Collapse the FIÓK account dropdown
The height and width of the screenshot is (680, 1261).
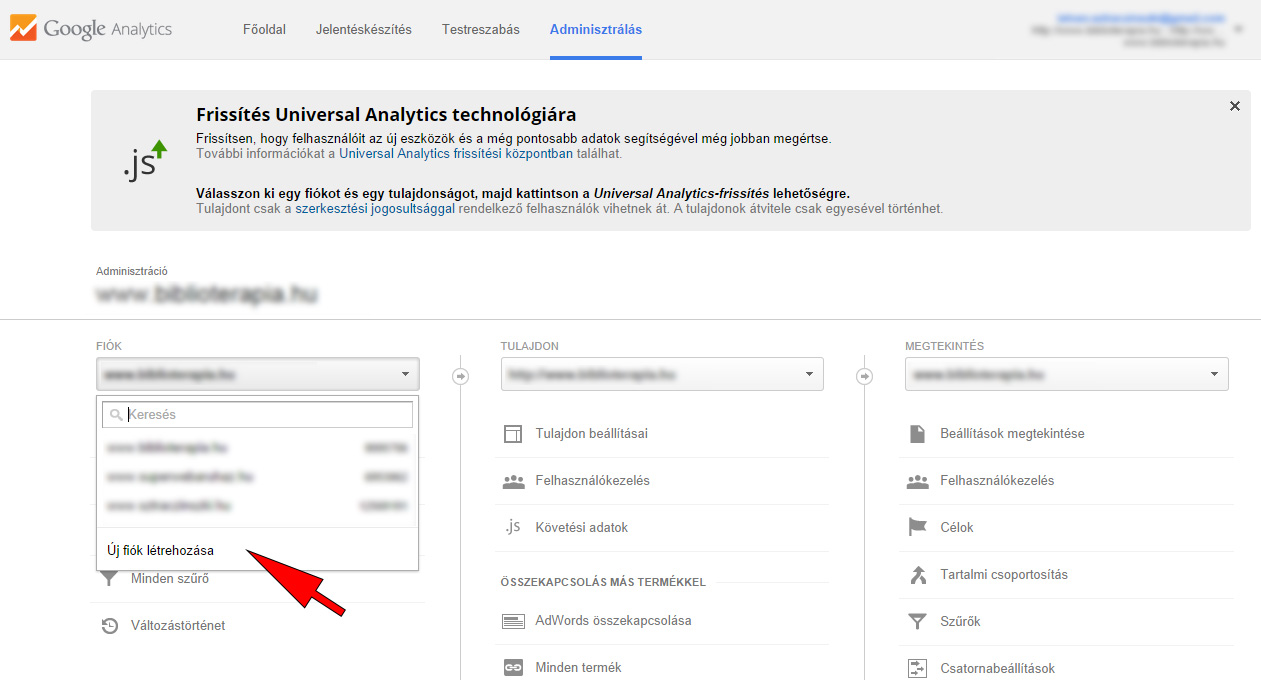tap(258, 375)
